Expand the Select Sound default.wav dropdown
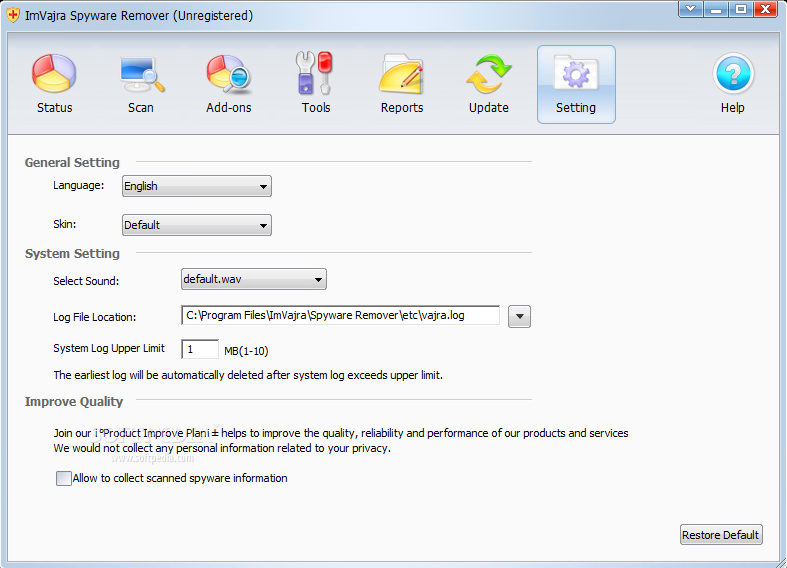 click(x=253, y=279)
